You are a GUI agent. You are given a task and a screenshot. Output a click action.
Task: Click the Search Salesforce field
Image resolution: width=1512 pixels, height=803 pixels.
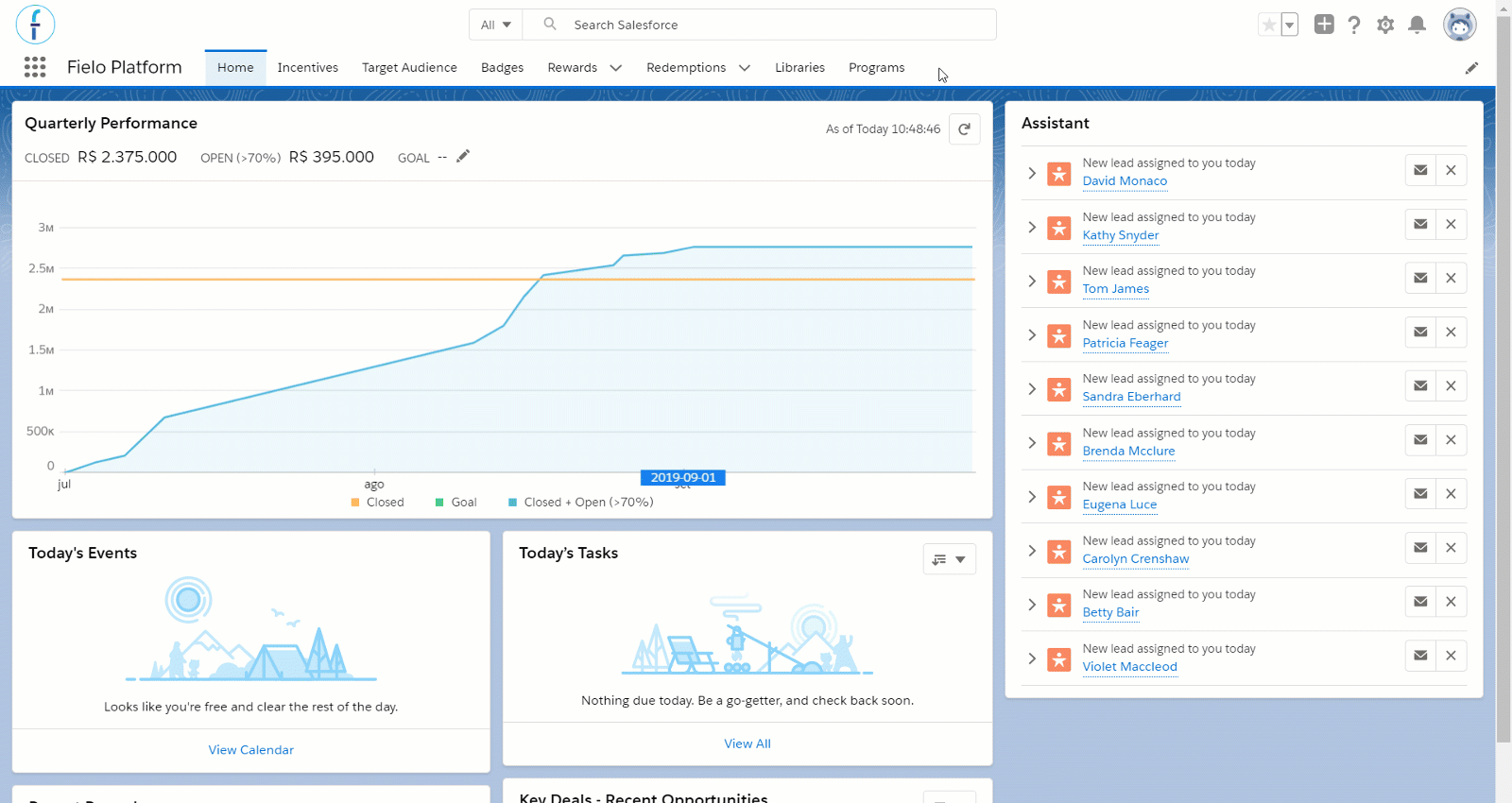(x=760, y=25)
